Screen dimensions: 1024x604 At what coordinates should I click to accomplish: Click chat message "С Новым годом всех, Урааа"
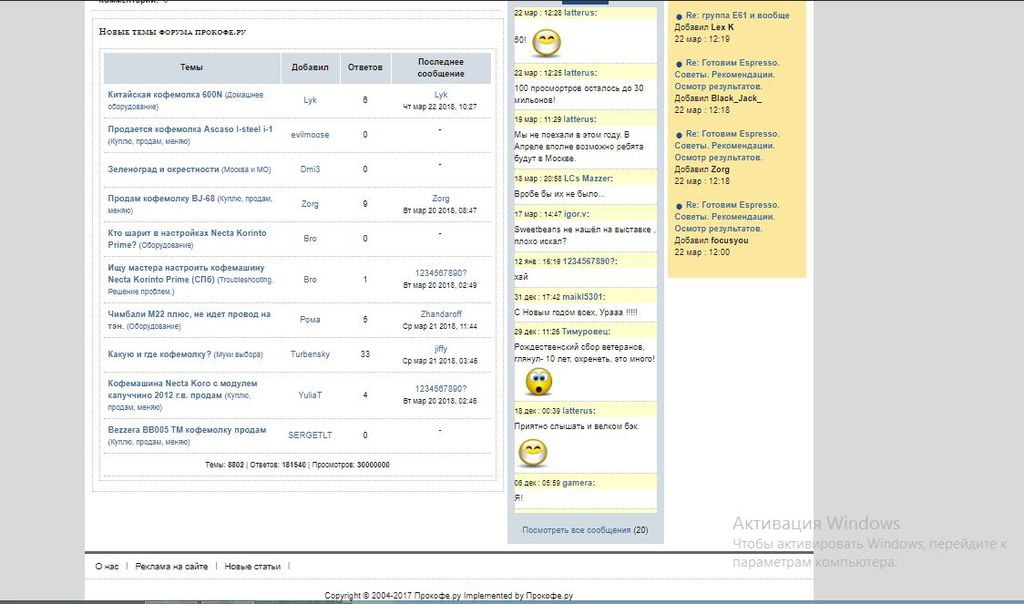coord(575,312)
